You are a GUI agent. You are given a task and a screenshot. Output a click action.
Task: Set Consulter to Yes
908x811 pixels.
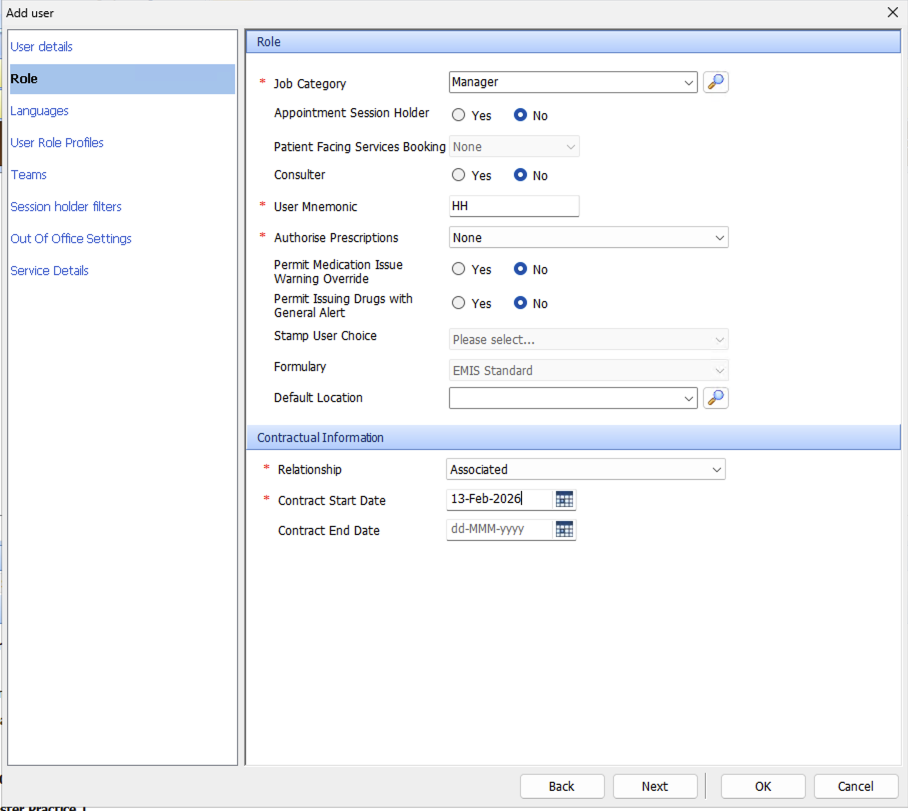pyautogui.click(x=459, y=175)
